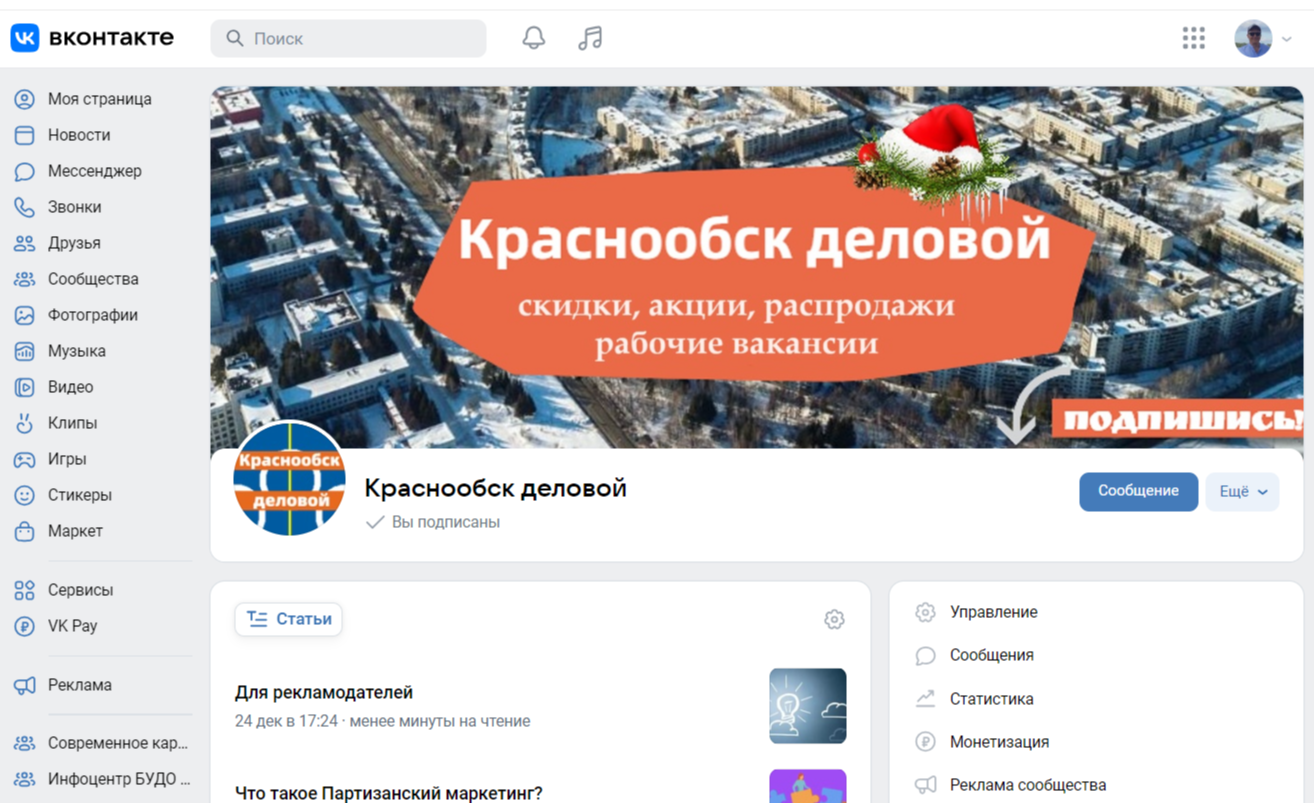Open Монетизация in community menu
1315x803 pixels.
coord(998,742)
